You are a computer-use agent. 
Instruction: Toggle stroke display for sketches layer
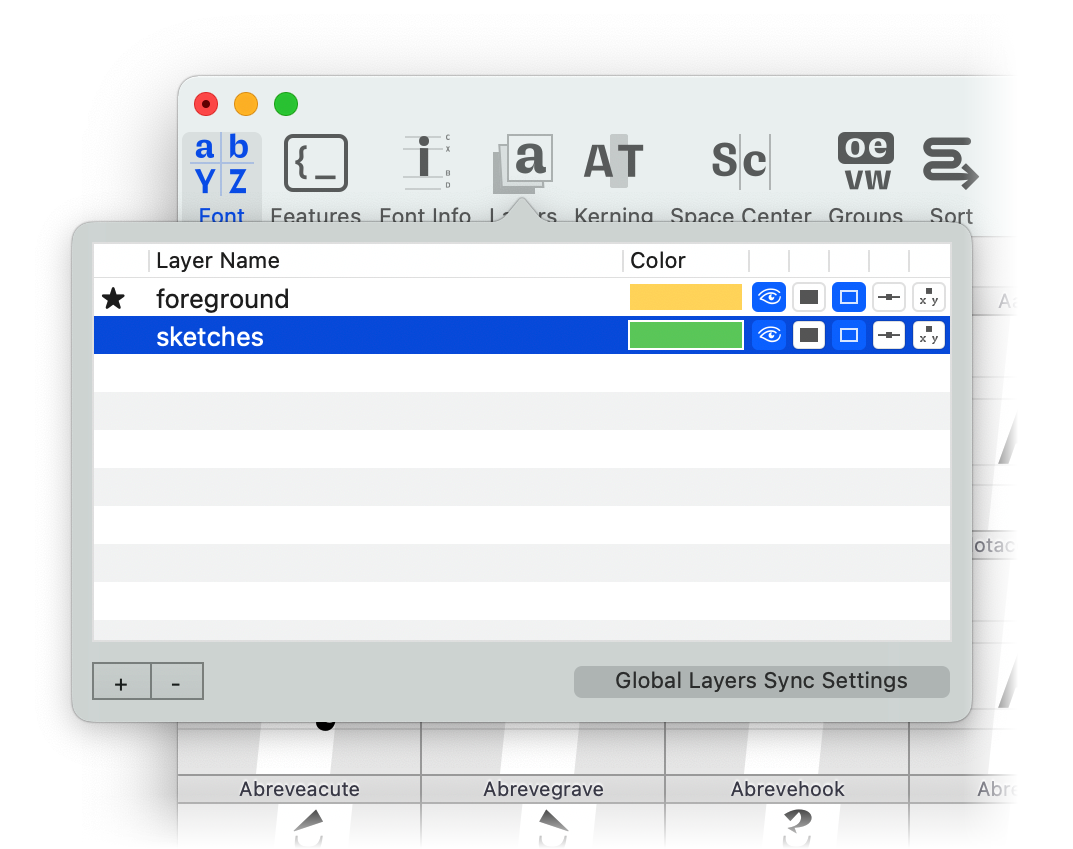click(849, 336)
